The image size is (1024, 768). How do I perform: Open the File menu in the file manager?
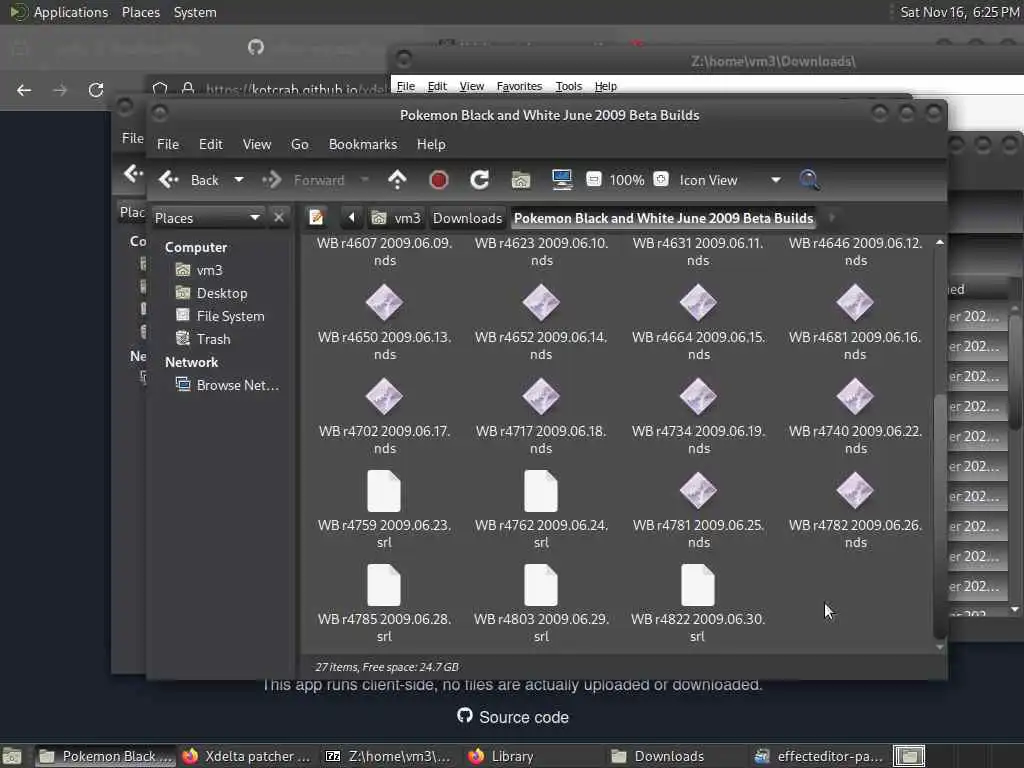(x=168, y=144)
